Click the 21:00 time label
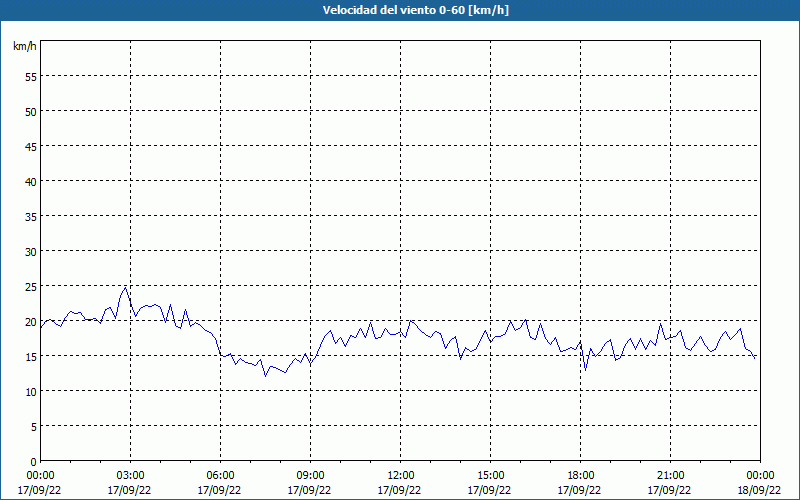800x500 pixels. point(670,476)
